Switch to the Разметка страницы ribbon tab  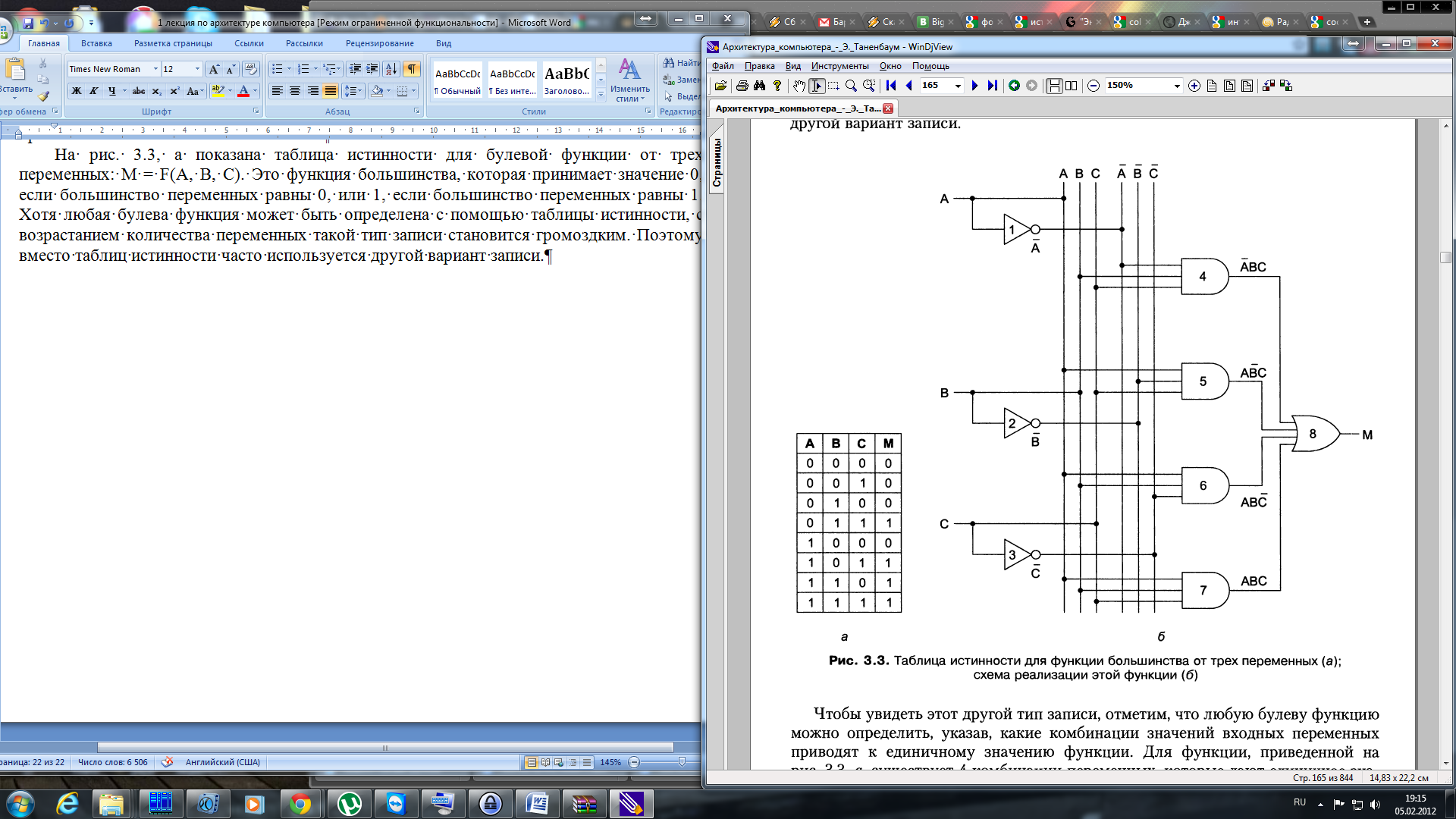(x=173, y=43)
